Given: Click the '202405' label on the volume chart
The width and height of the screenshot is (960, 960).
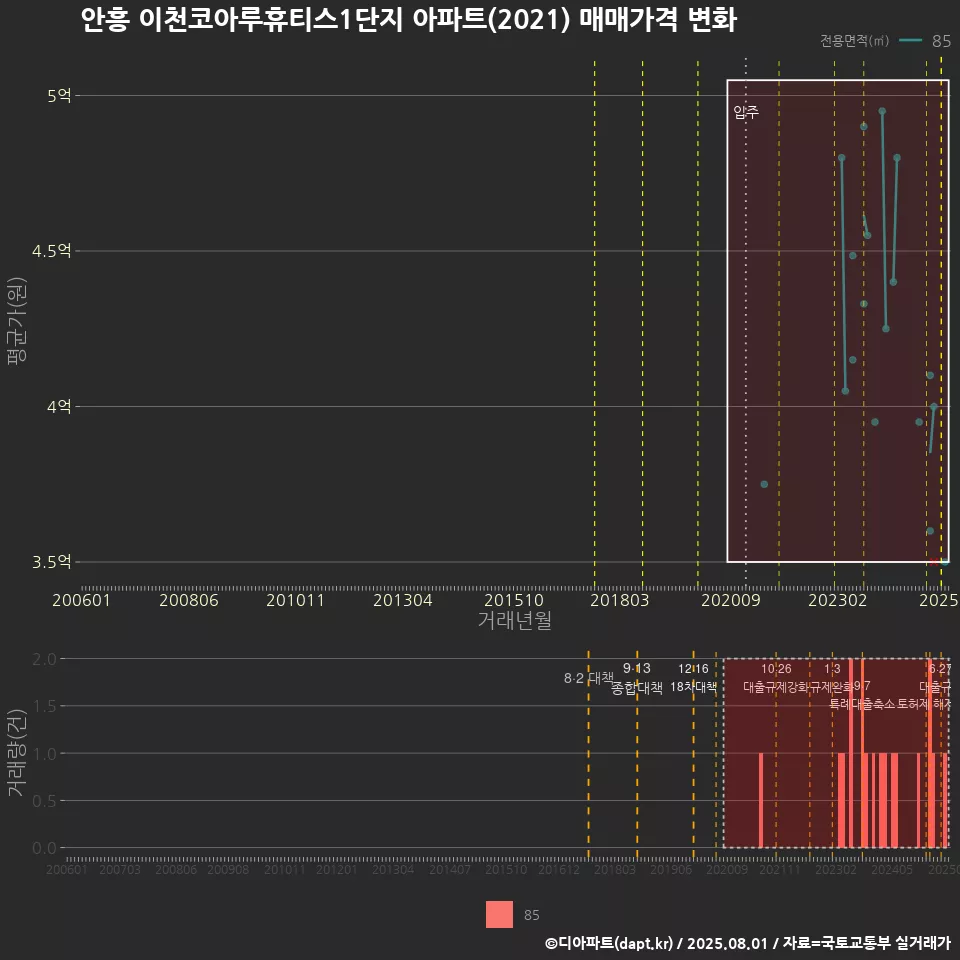Looking at the screenshot, I should coord(892,869).
